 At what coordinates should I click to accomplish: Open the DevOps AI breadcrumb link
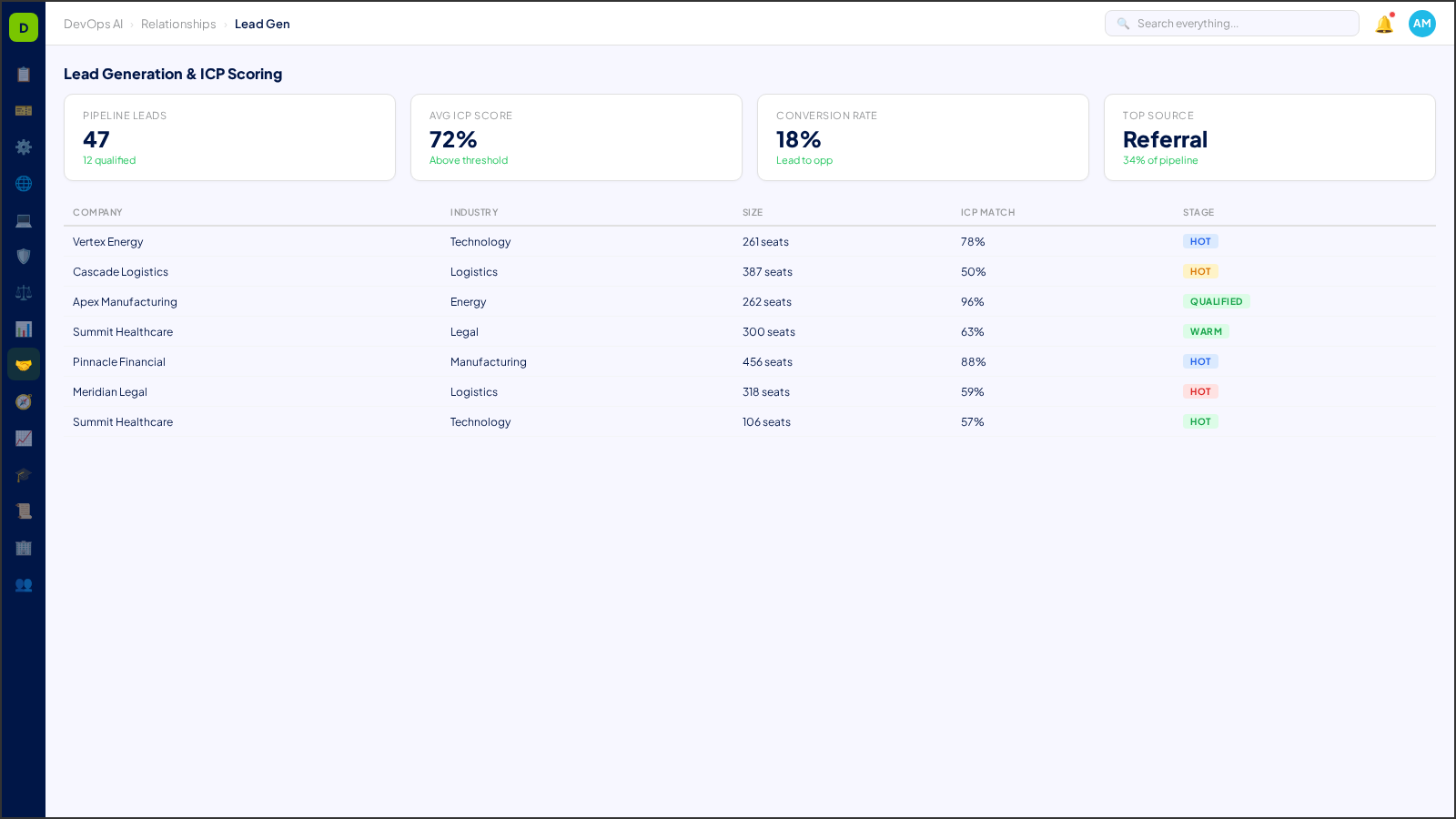93,24
